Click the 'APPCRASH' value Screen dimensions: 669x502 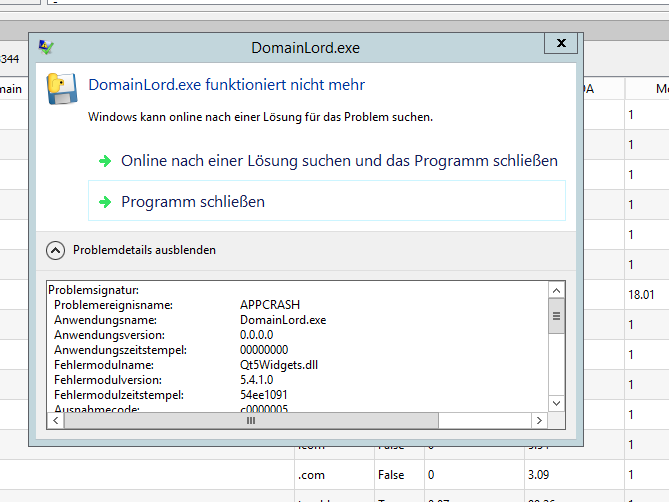pos(270,305)
